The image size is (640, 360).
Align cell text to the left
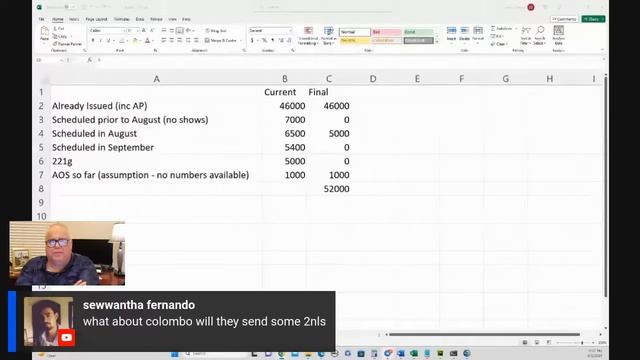tap(164, 40)
